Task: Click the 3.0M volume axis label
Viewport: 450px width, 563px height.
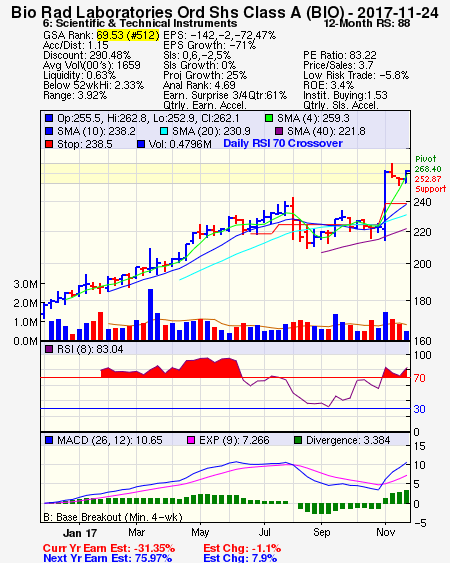Action: pos(25,284)
